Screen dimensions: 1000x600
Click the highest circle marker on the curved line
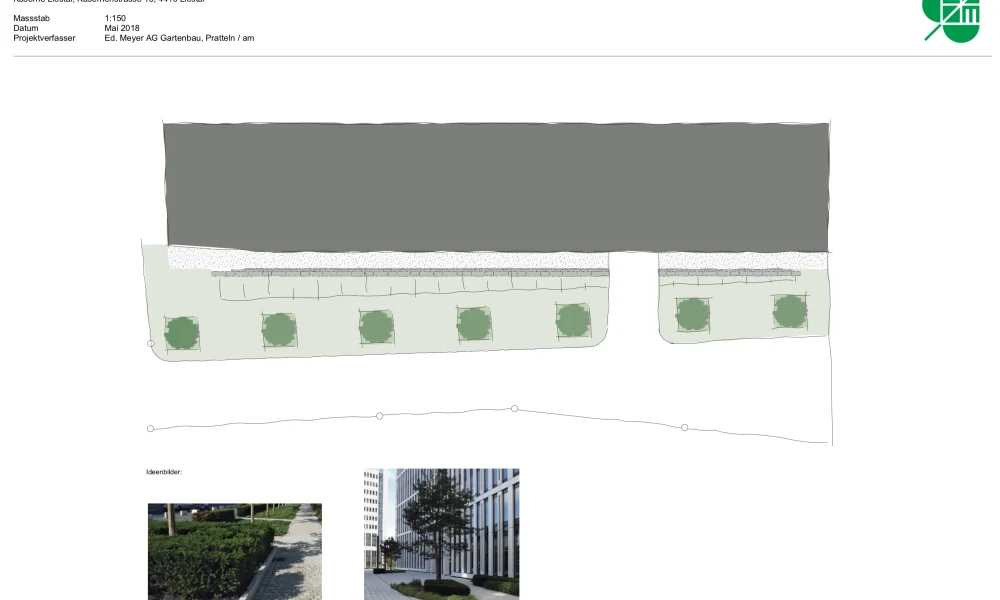pyautogui.click(x=515, y=408)
